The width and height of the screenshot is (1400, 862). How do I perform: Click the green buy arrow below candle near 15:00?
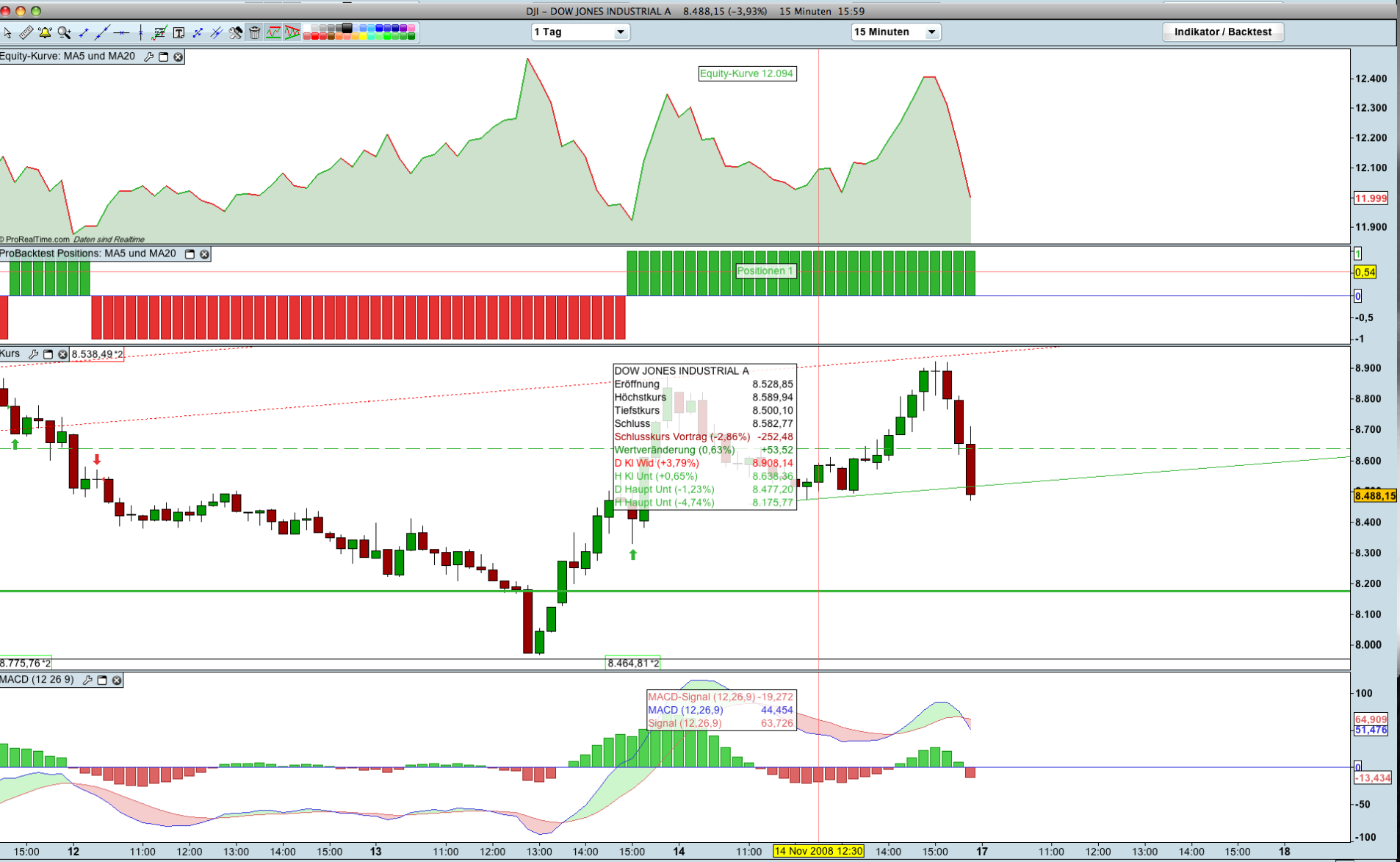click(x=633, y=555)
